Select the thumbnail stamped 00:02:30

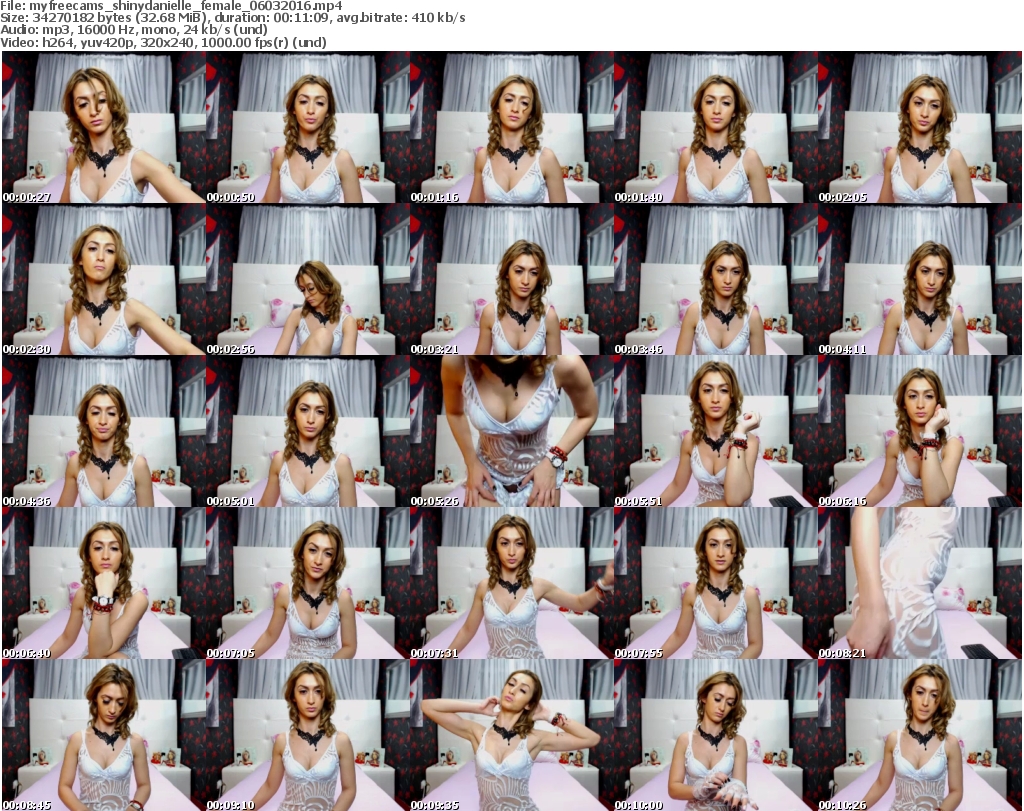tap(104, 279)
